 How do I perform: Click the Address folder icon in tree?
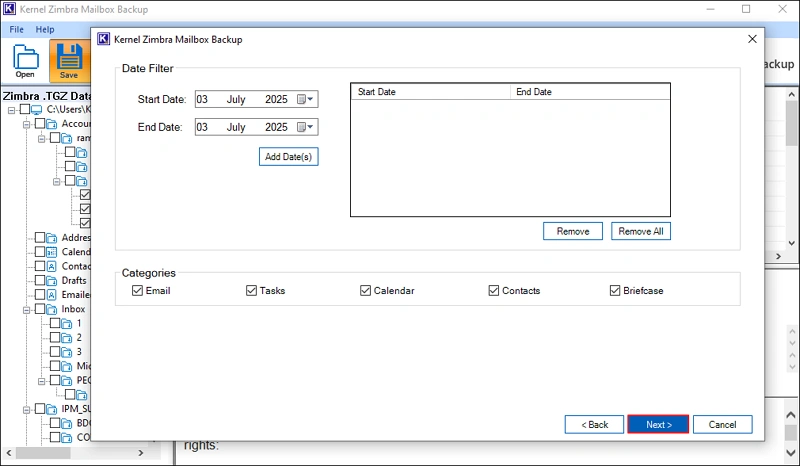(52, 238)
